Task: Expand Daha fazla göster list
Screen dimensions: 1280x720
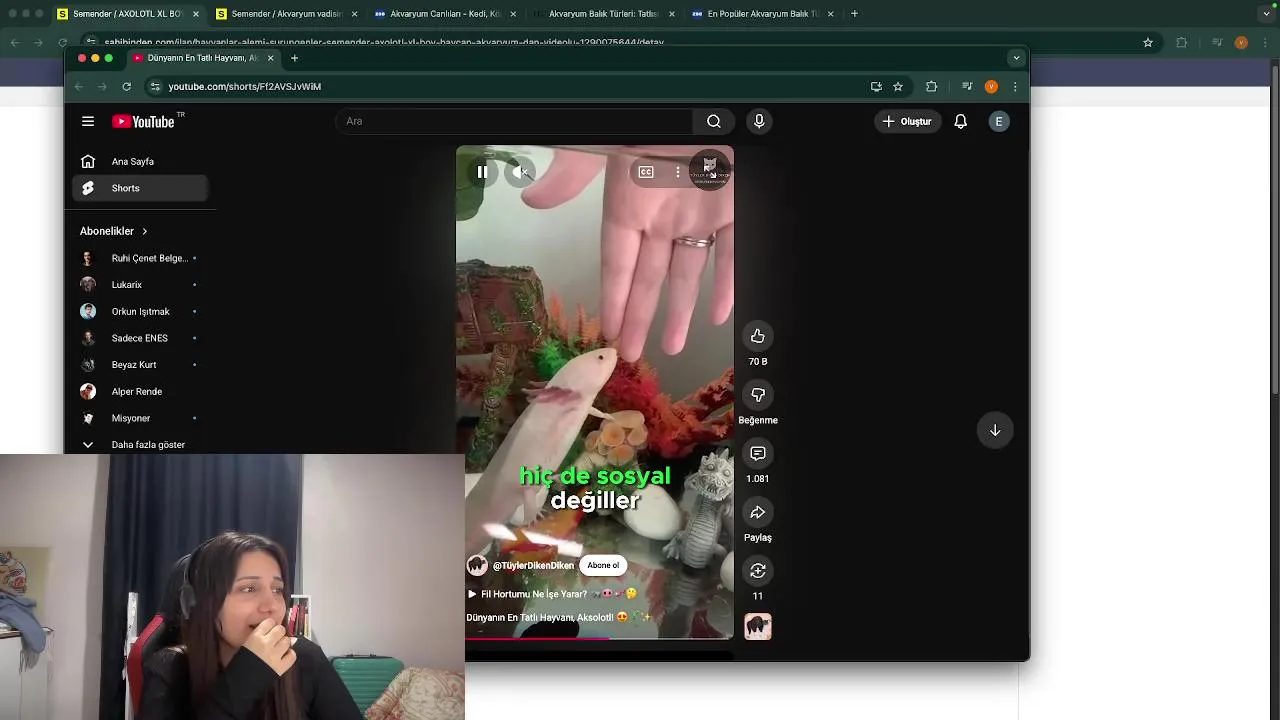Action: [140, 444]
